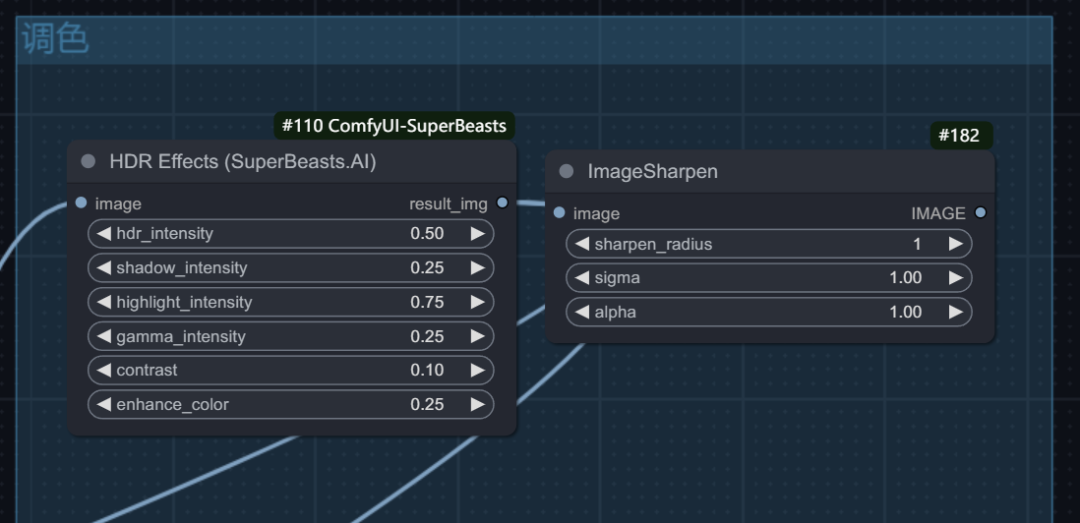Increase sigma with its right arrow

point(955,278)
